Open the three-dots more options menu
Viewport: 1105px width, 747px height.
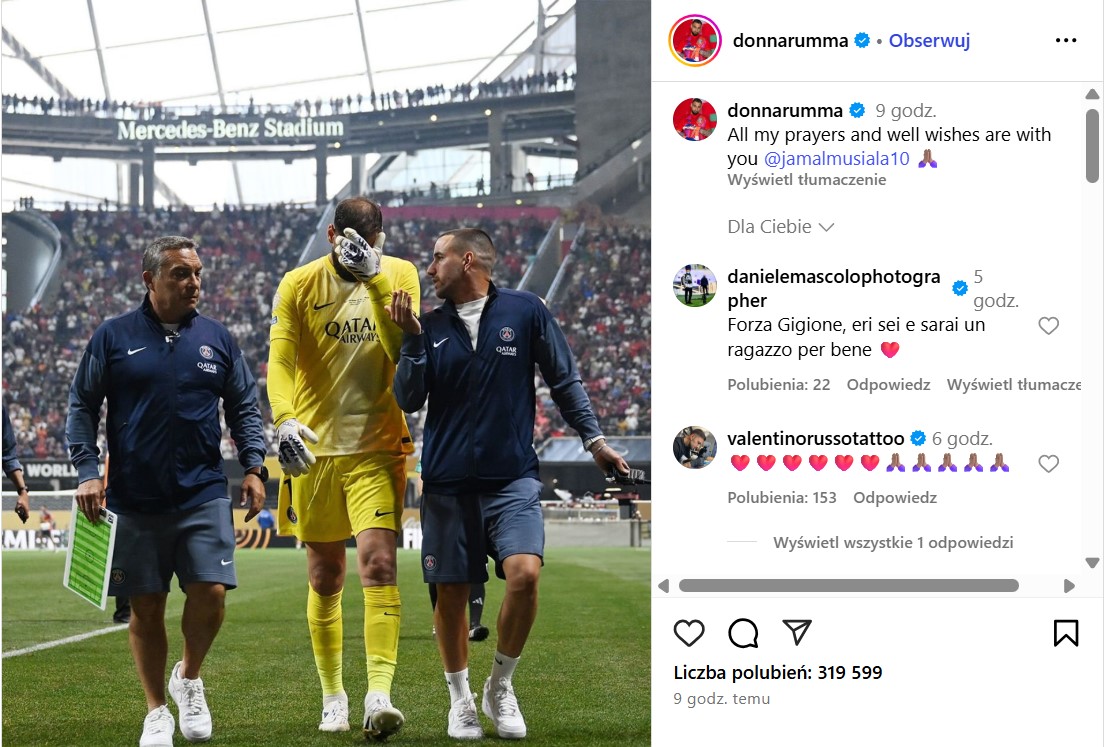click(1066, 40)
